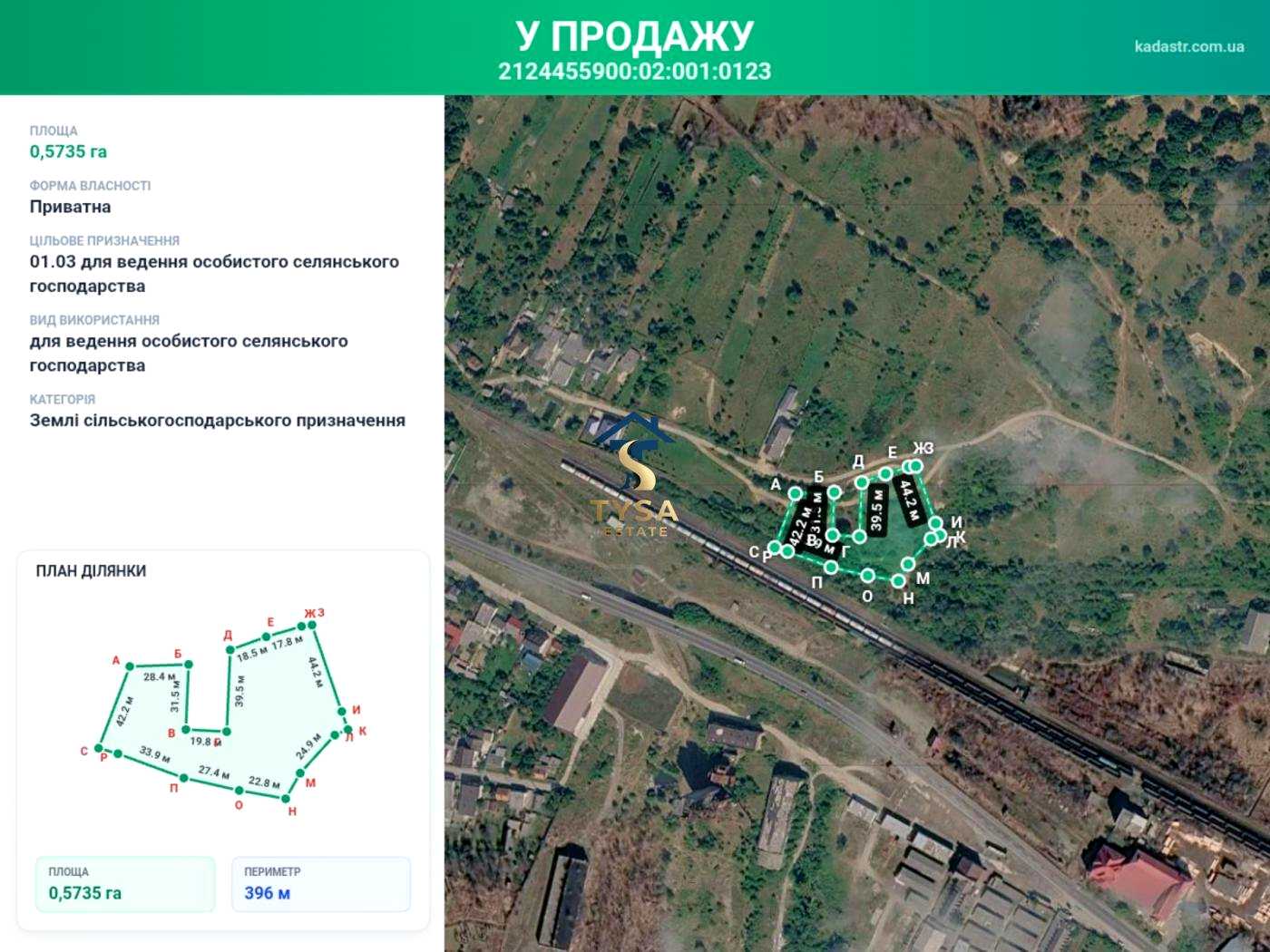Click 'Землі сільськогосподарського призначення' category text
The height and width of the screenshot is (952, 1270).
tap(218, 421)
